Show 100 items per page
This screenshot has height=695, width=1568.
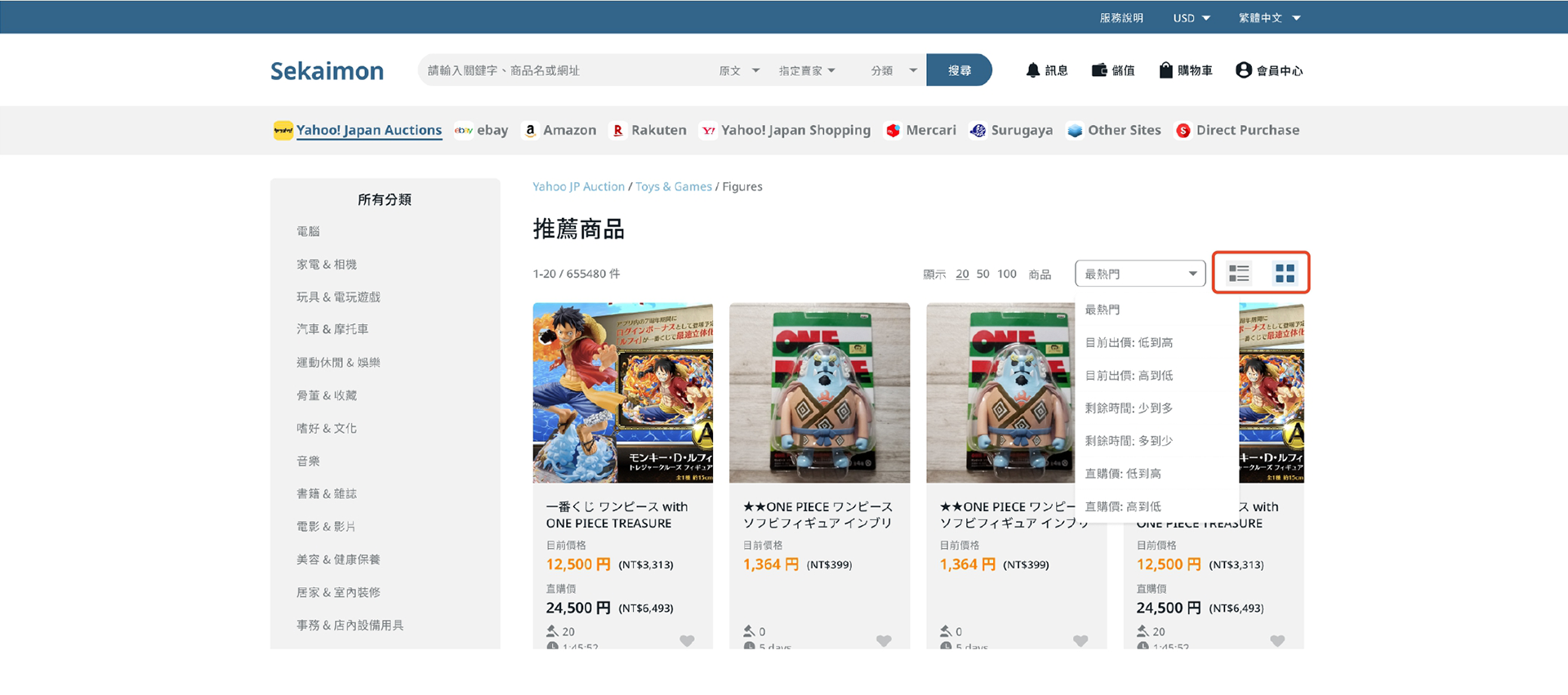click(x=1007, y=274)
